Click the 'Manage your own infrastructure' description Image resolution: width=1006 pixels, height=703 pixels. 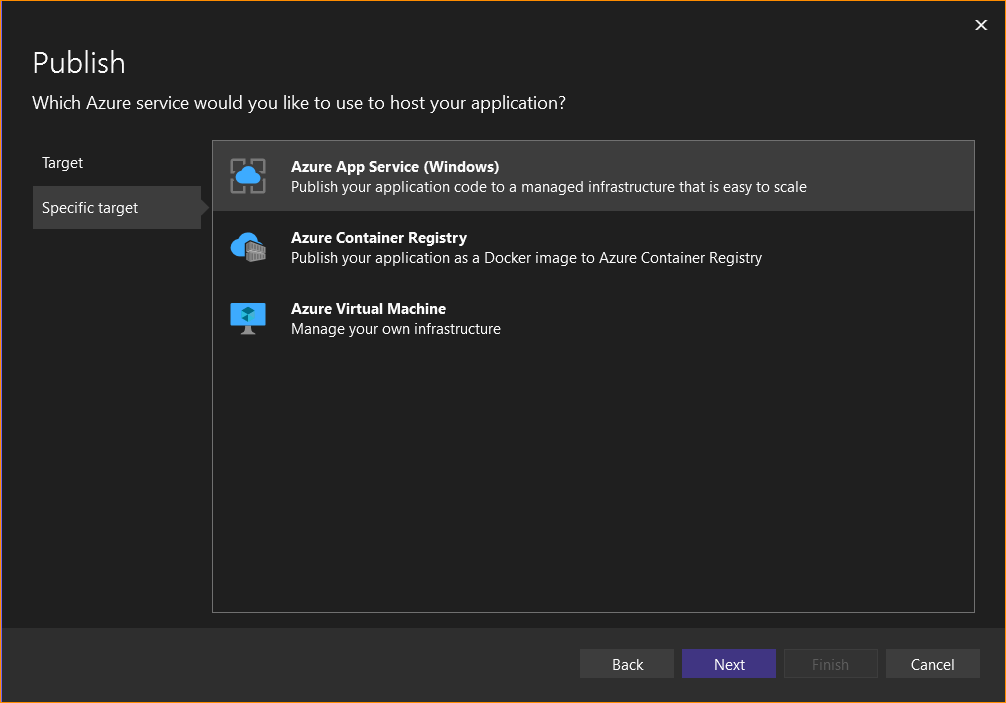click(395, 329)
